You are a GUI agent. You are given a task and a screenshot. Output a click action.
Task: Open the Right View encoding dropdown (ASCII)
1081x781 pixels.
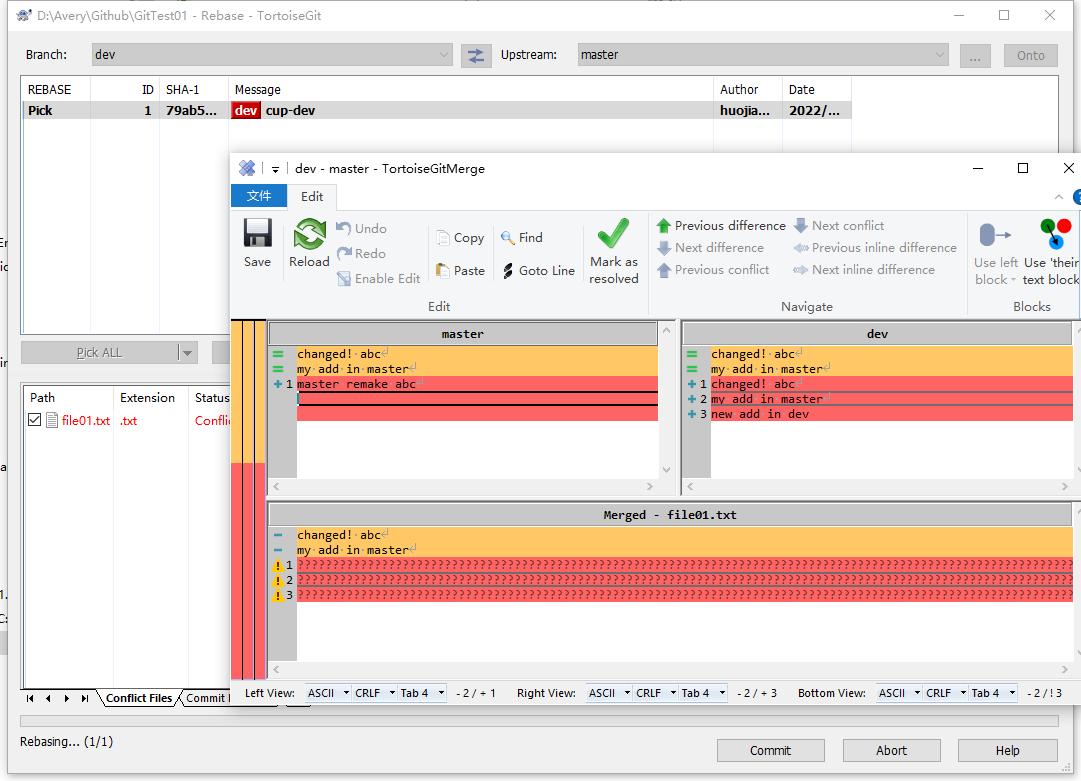608,693
